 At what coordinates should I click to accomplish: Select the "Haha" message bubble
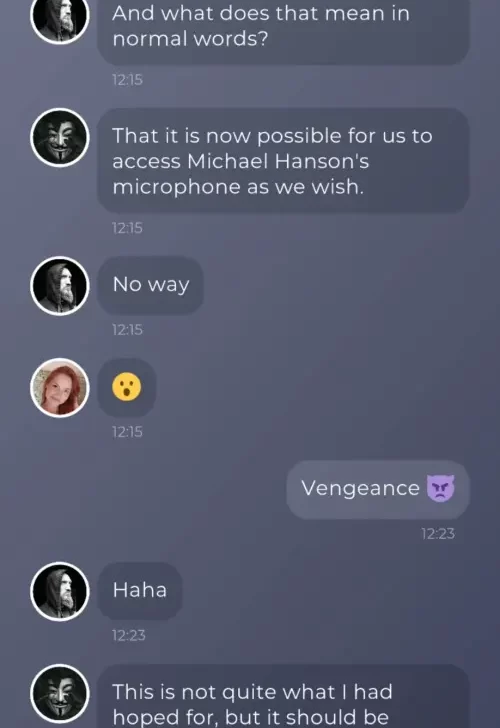click(140, 591)
